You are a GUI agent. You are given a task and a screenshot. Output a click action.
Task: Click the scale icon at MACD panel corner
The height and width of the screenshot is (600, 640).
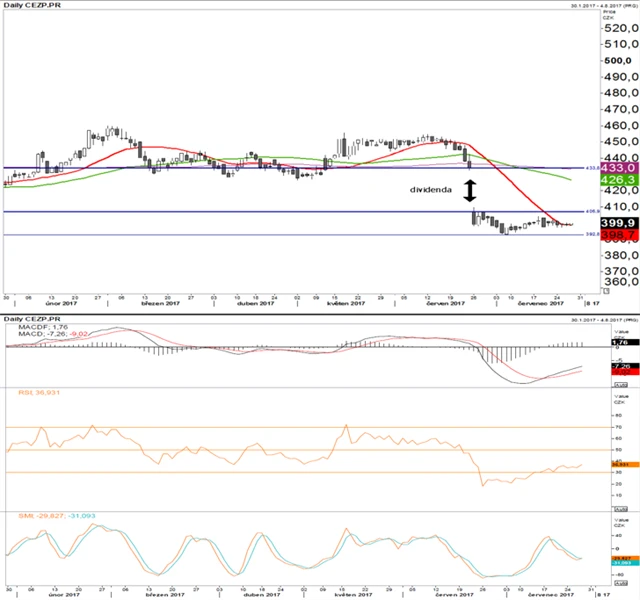pyautogui.click(x=621, y=384)
